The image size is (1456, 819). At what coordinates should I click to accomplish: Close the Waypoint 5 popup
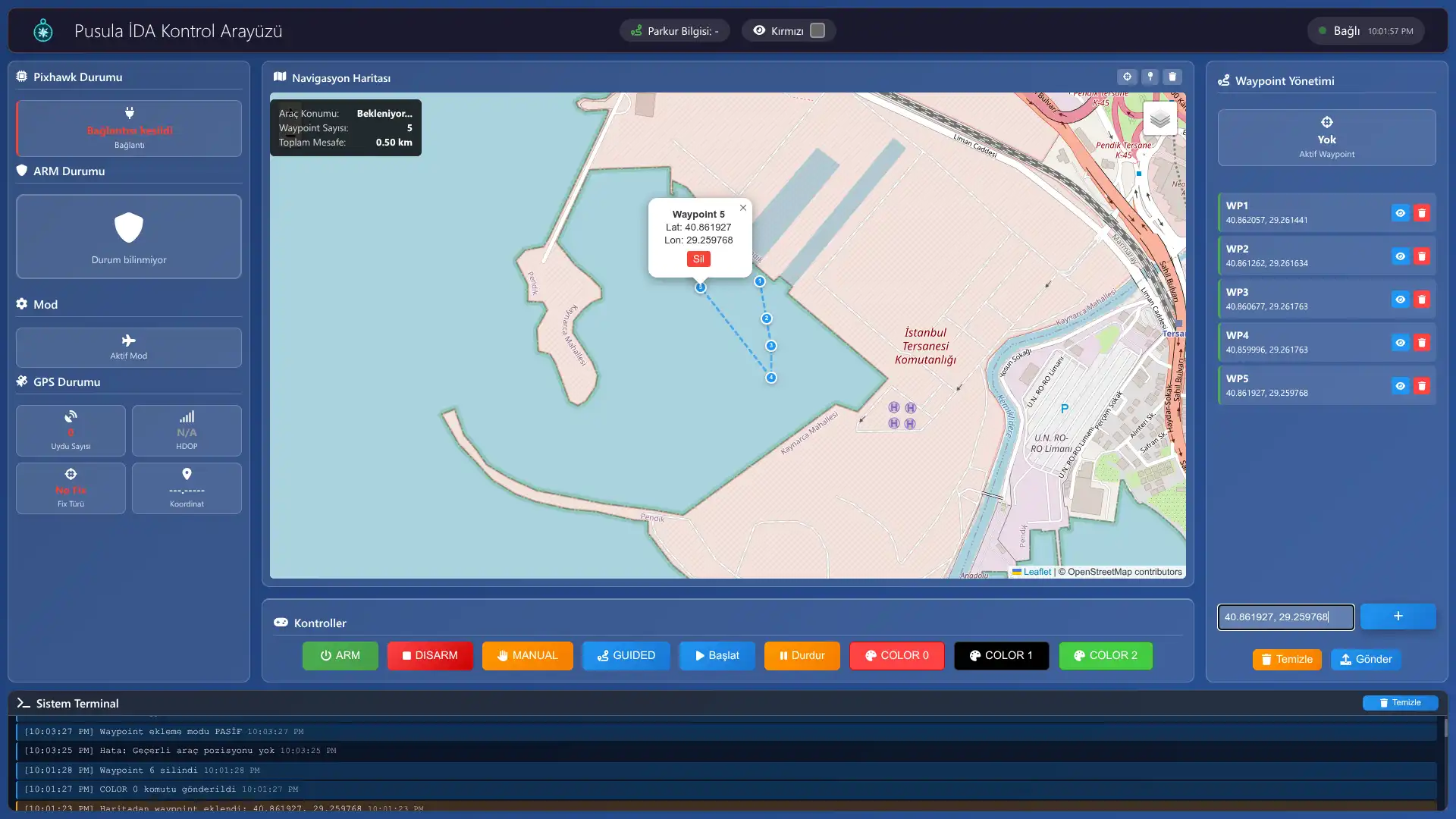743,208
